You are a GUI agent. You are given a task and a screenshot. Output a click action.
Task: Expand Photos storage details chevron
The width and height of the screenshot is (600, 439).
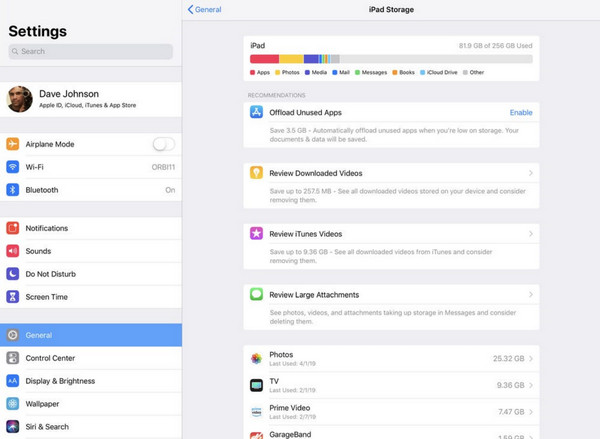click(531, 359)
